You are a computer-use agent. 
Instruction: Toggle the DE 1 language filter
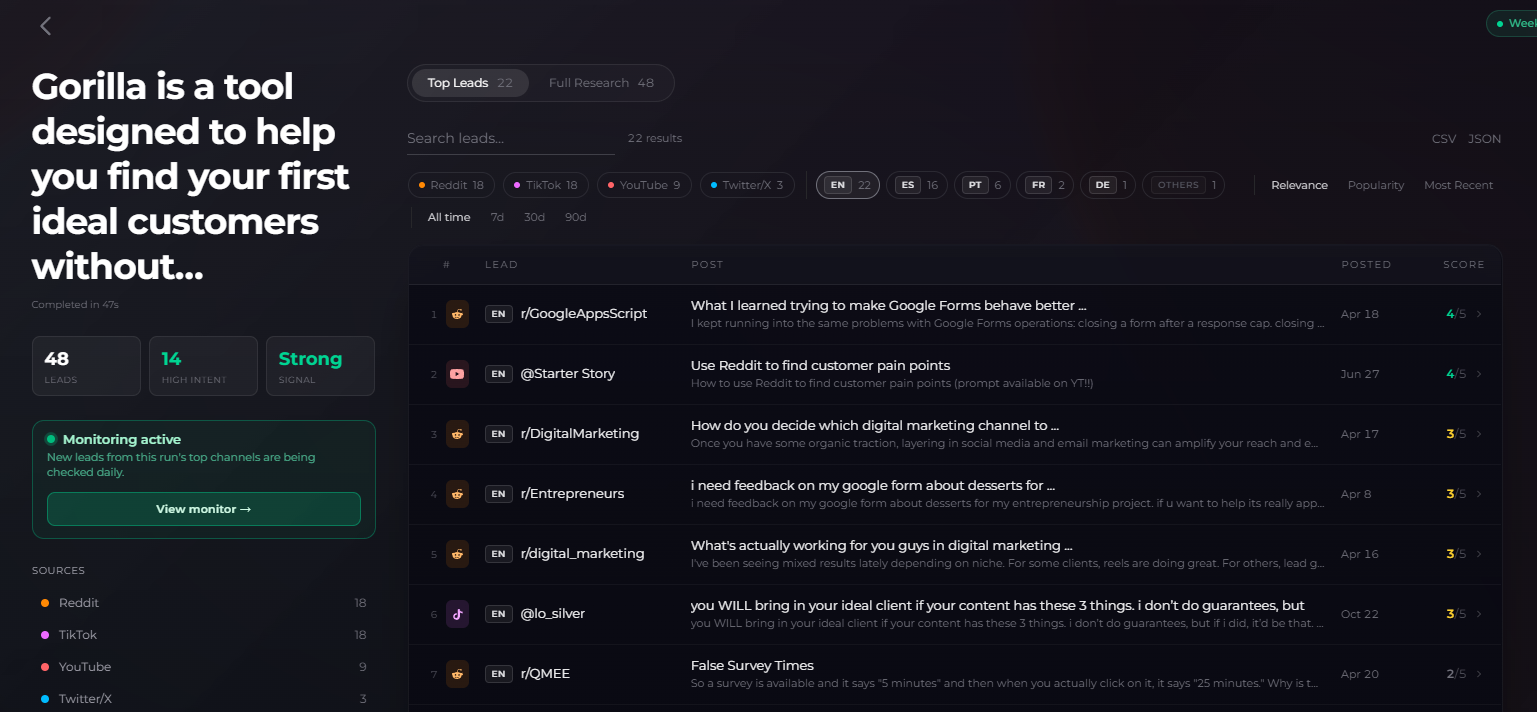coord(1108,185)
